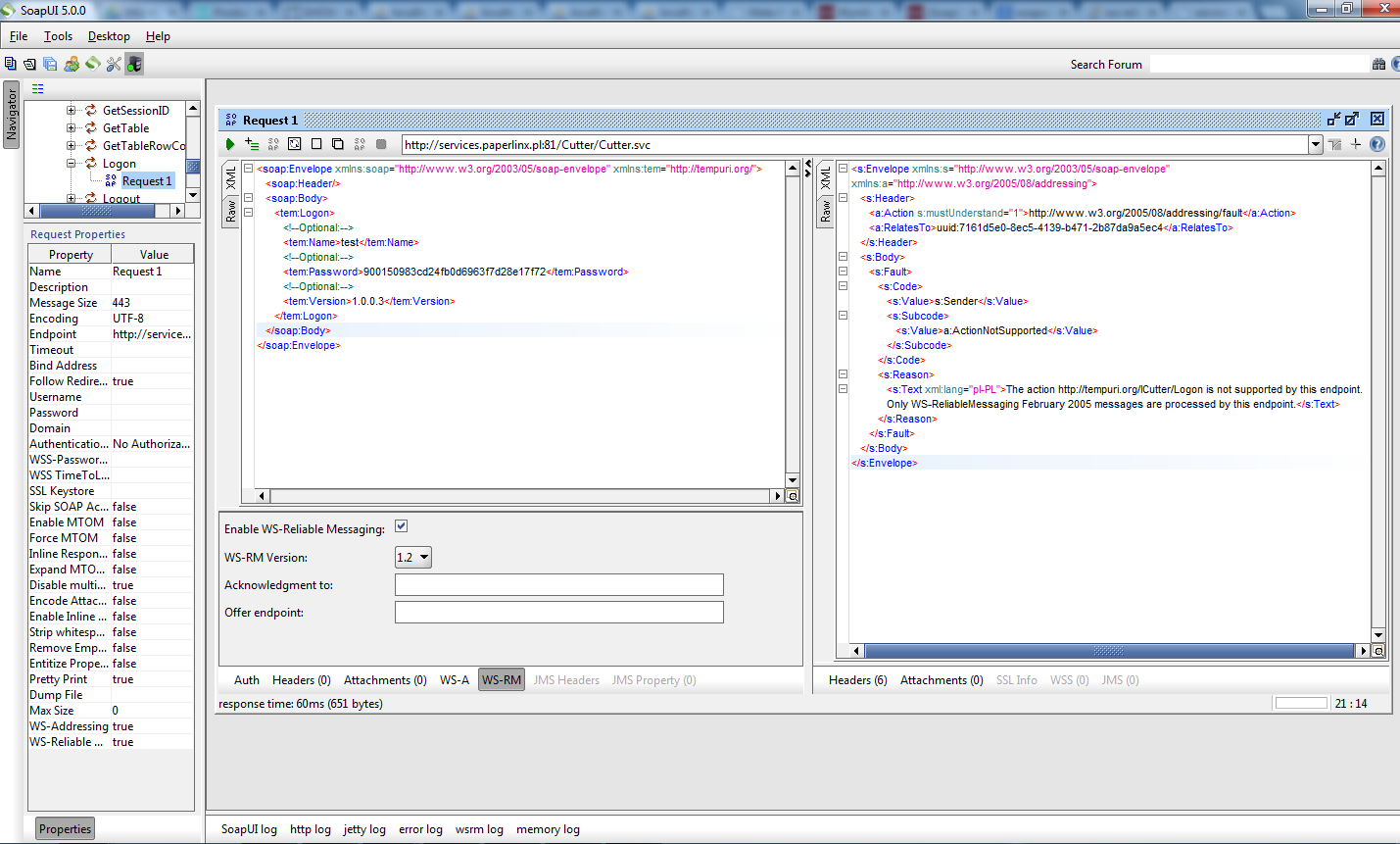Open the http log panel

pos(310,829)
